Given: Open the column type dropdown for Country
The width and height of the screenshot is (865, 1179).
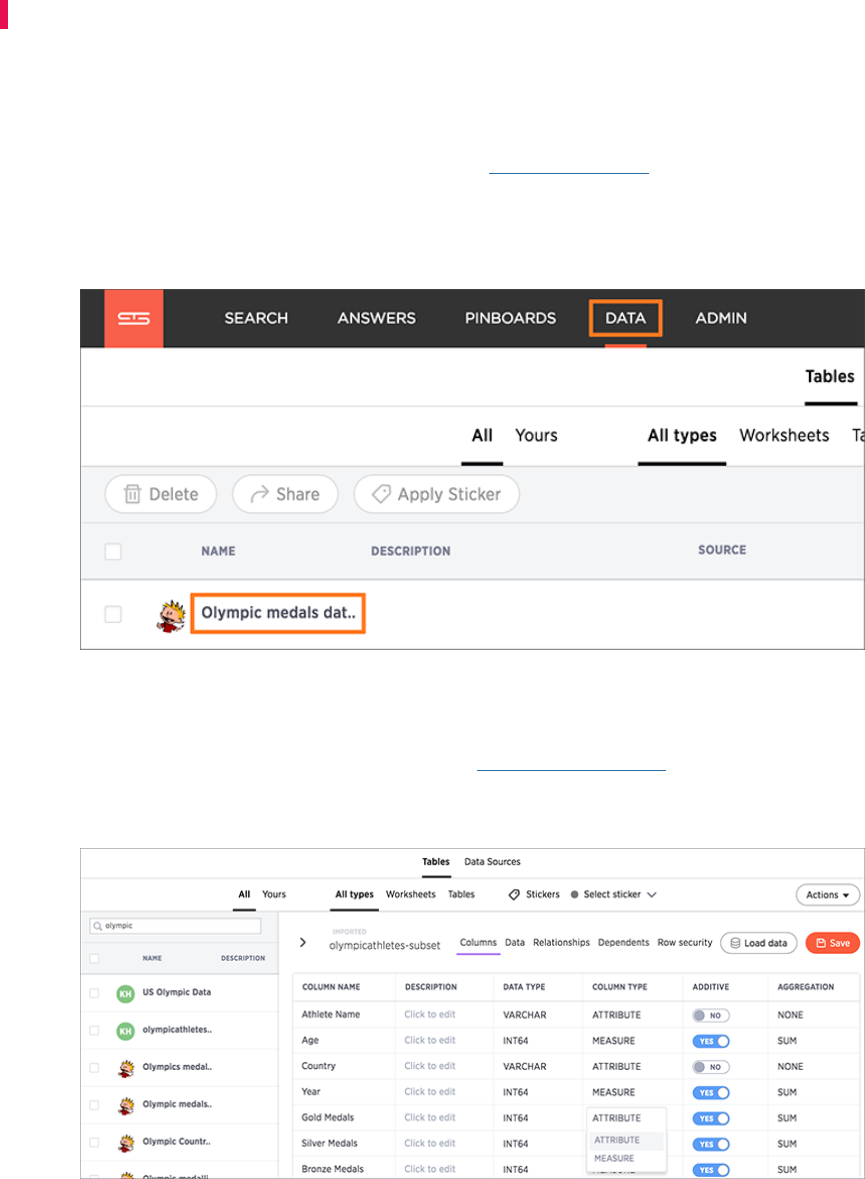Looking at the screenshot, I should pos(617,1066).
